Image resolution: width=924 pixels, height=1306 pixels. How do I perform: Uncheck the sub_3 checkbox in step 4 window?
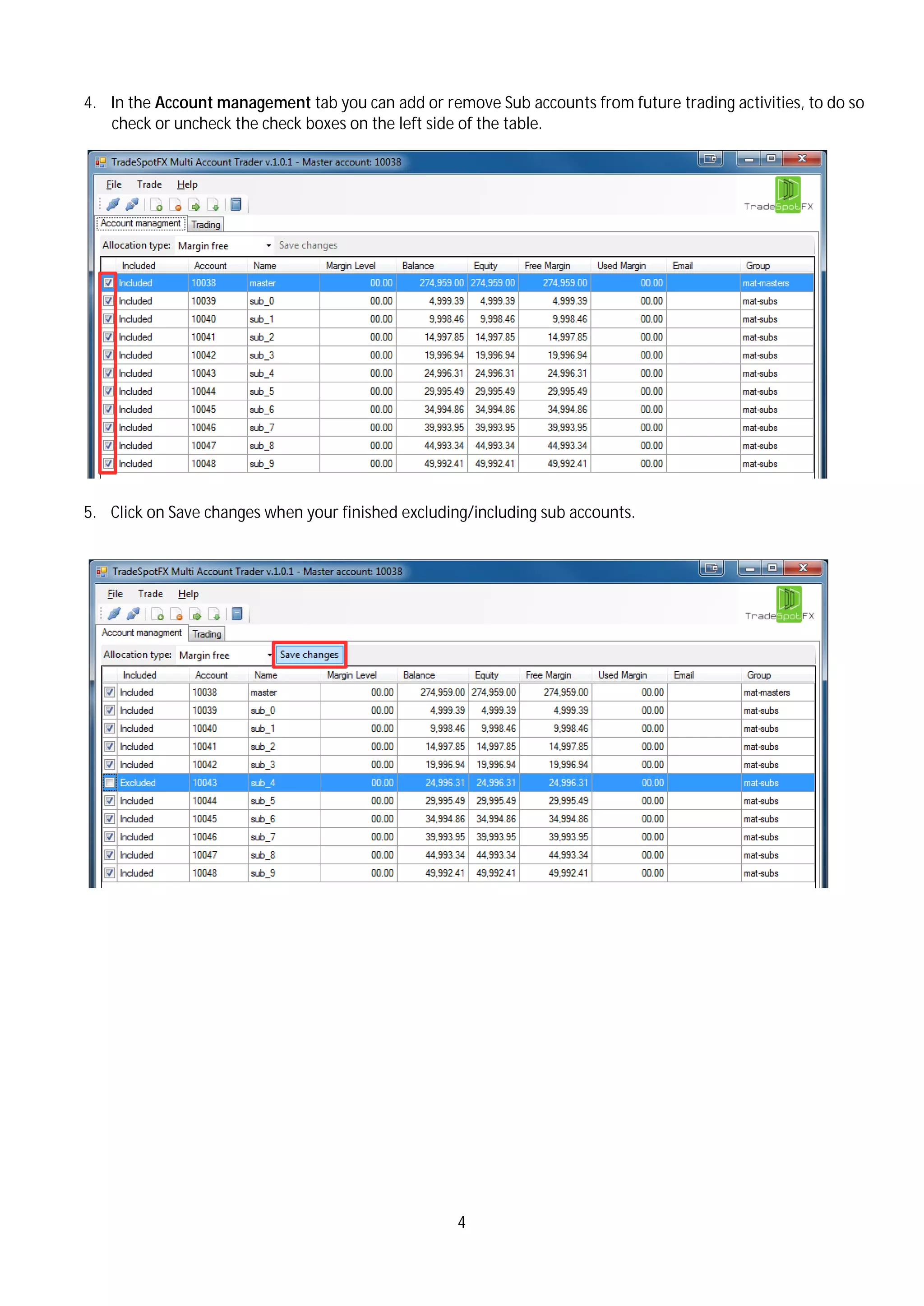(109, 355)
